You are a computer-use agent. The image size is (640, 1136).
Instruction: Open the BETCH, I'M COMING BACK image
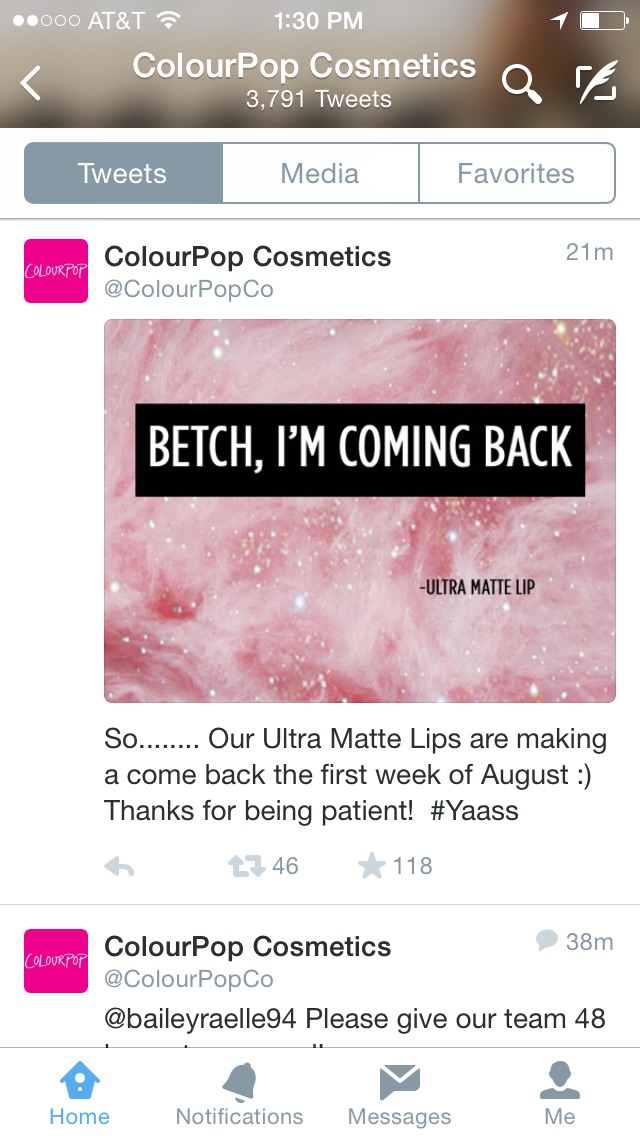(360, 511)
